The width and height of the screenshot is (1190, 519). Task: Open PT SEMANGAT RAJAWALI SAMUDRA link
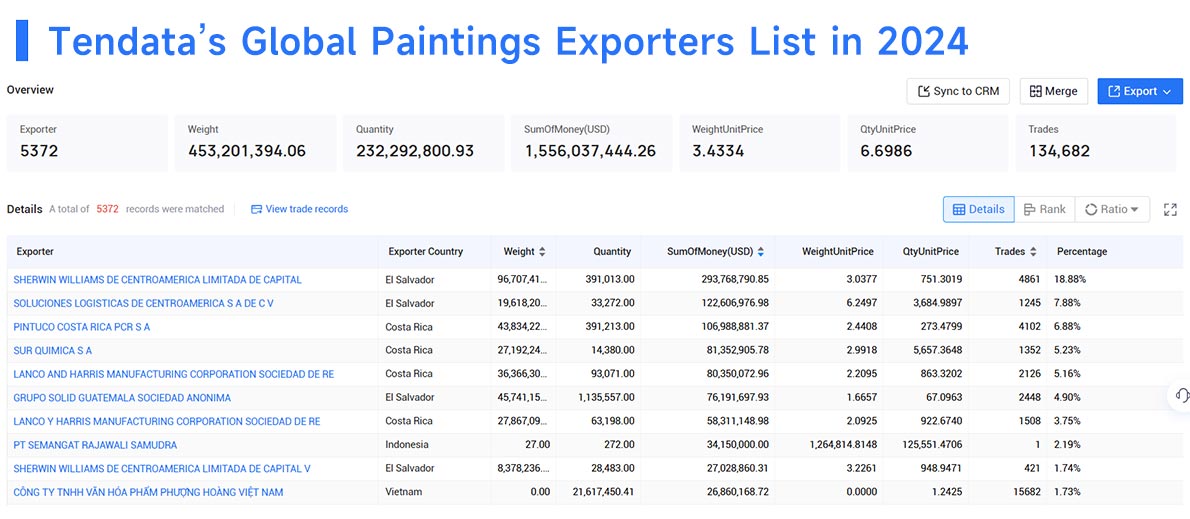[95, 444]
